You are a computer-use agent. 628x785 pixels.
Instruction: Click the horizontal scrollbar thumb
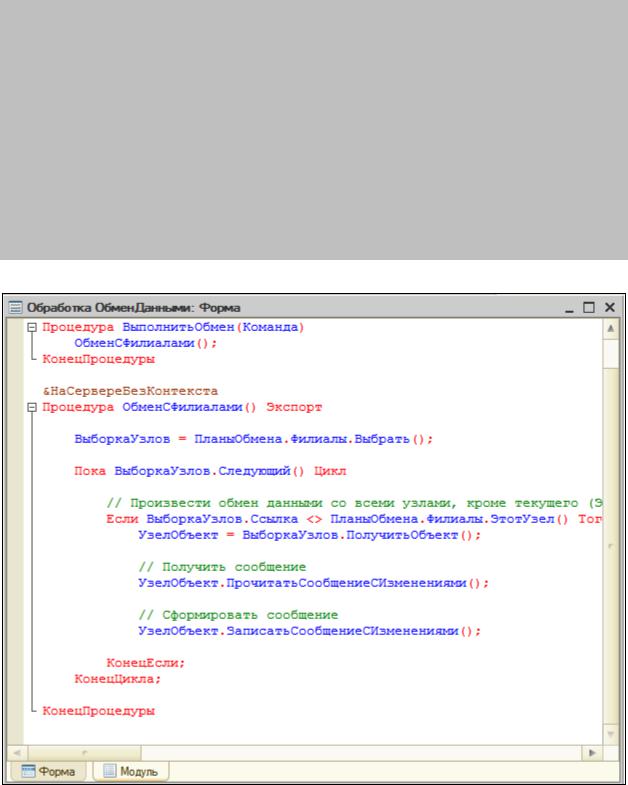(x=84, y=752)
